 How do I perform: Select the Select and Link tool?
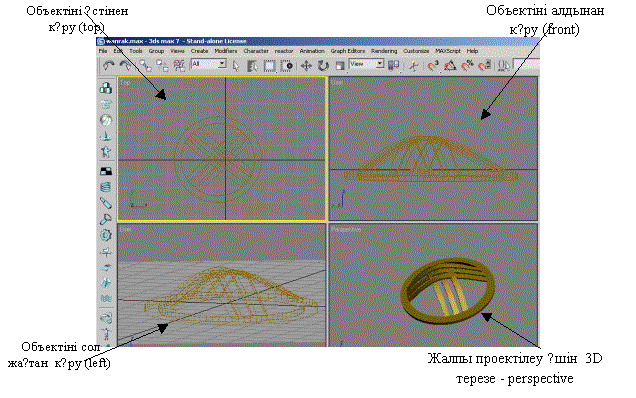coord(144,65)
